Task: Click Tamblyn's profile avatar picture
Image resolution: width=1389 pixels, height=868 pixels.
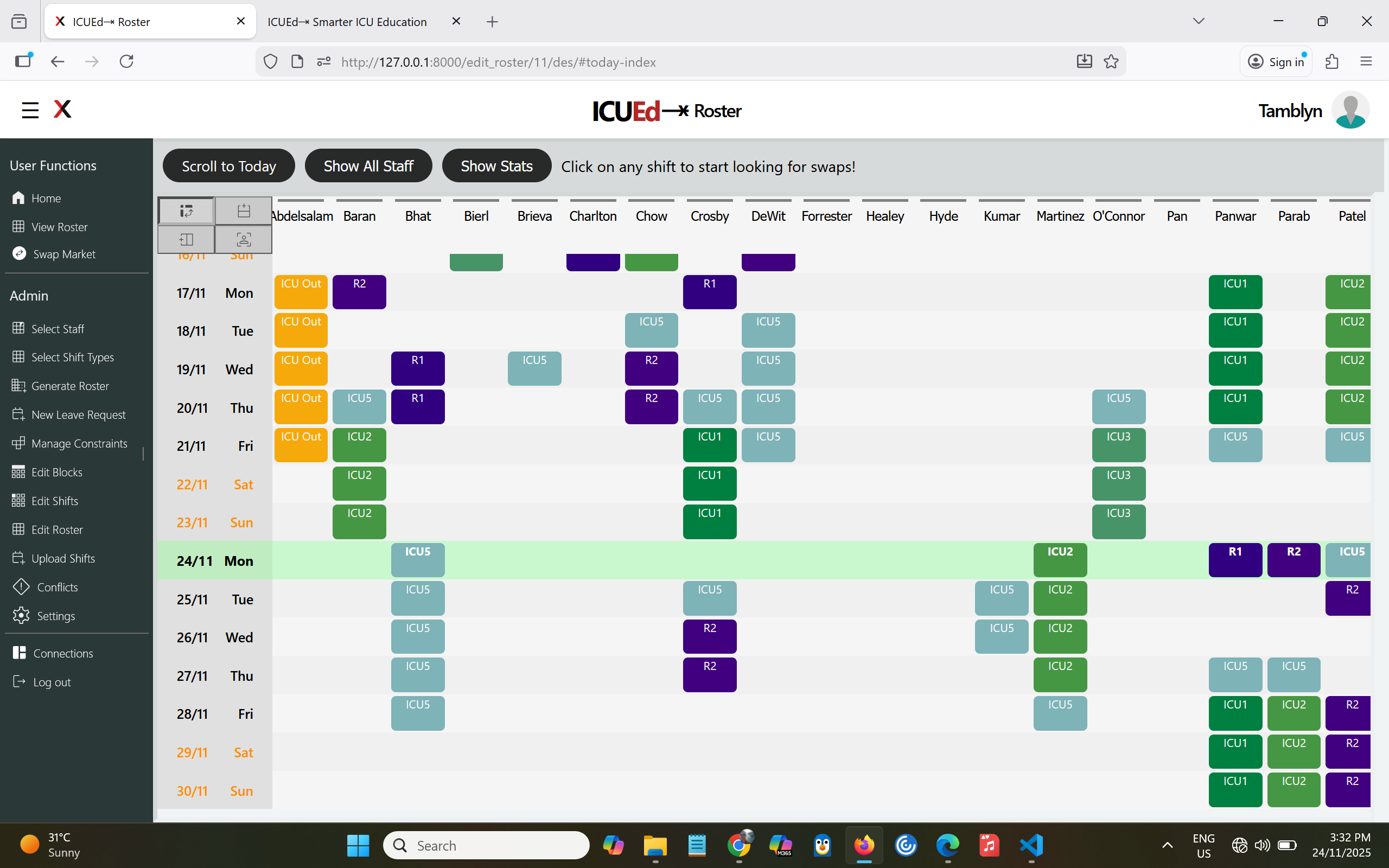Action: point(1349,110)
